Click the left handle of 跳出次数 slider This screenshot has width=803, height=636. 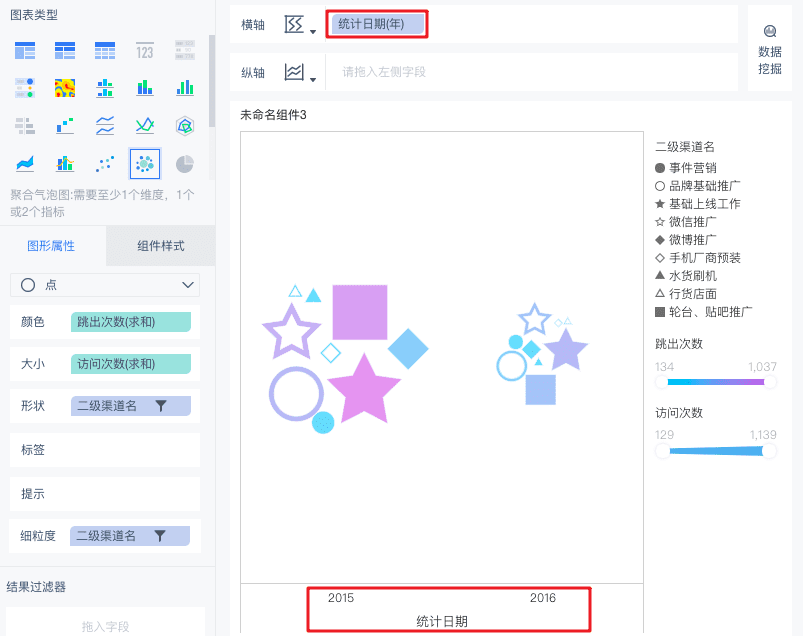[x=662, y=382]
